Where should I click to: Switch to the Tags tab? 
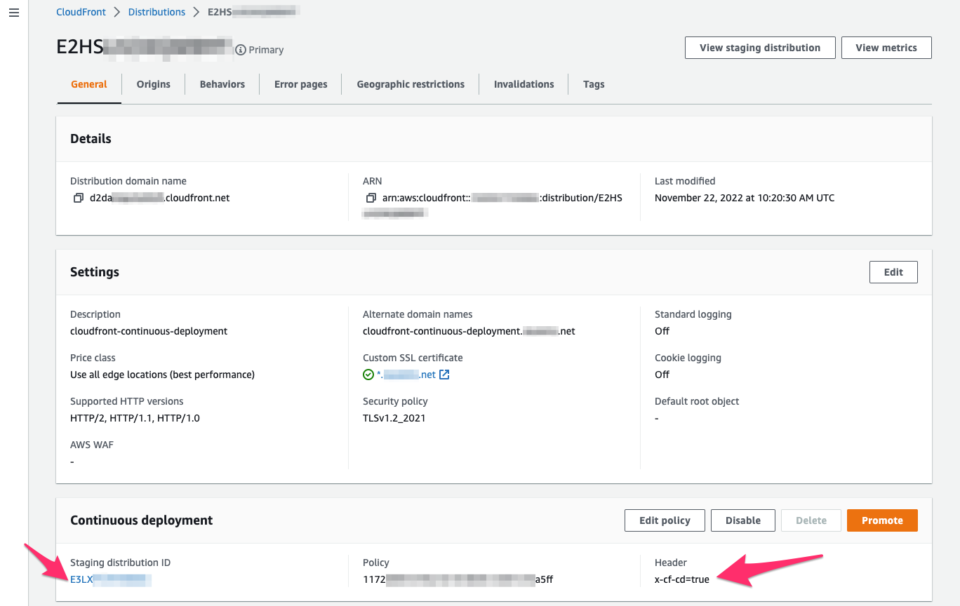[x=593, y=84]
